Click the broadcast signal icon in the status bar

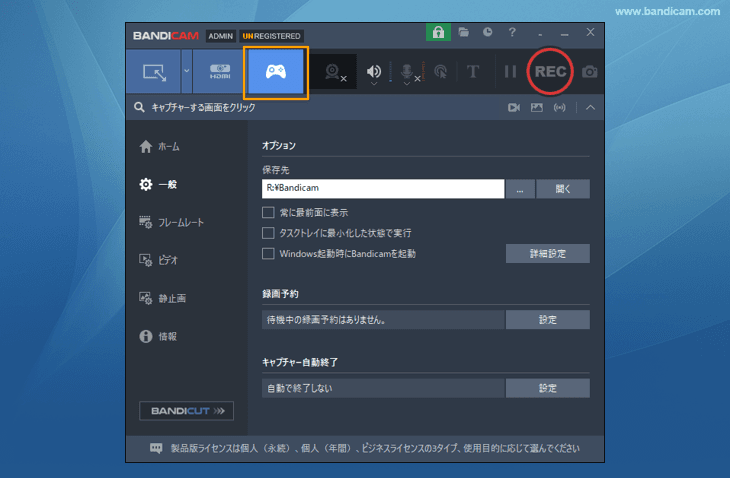[559, 108]
